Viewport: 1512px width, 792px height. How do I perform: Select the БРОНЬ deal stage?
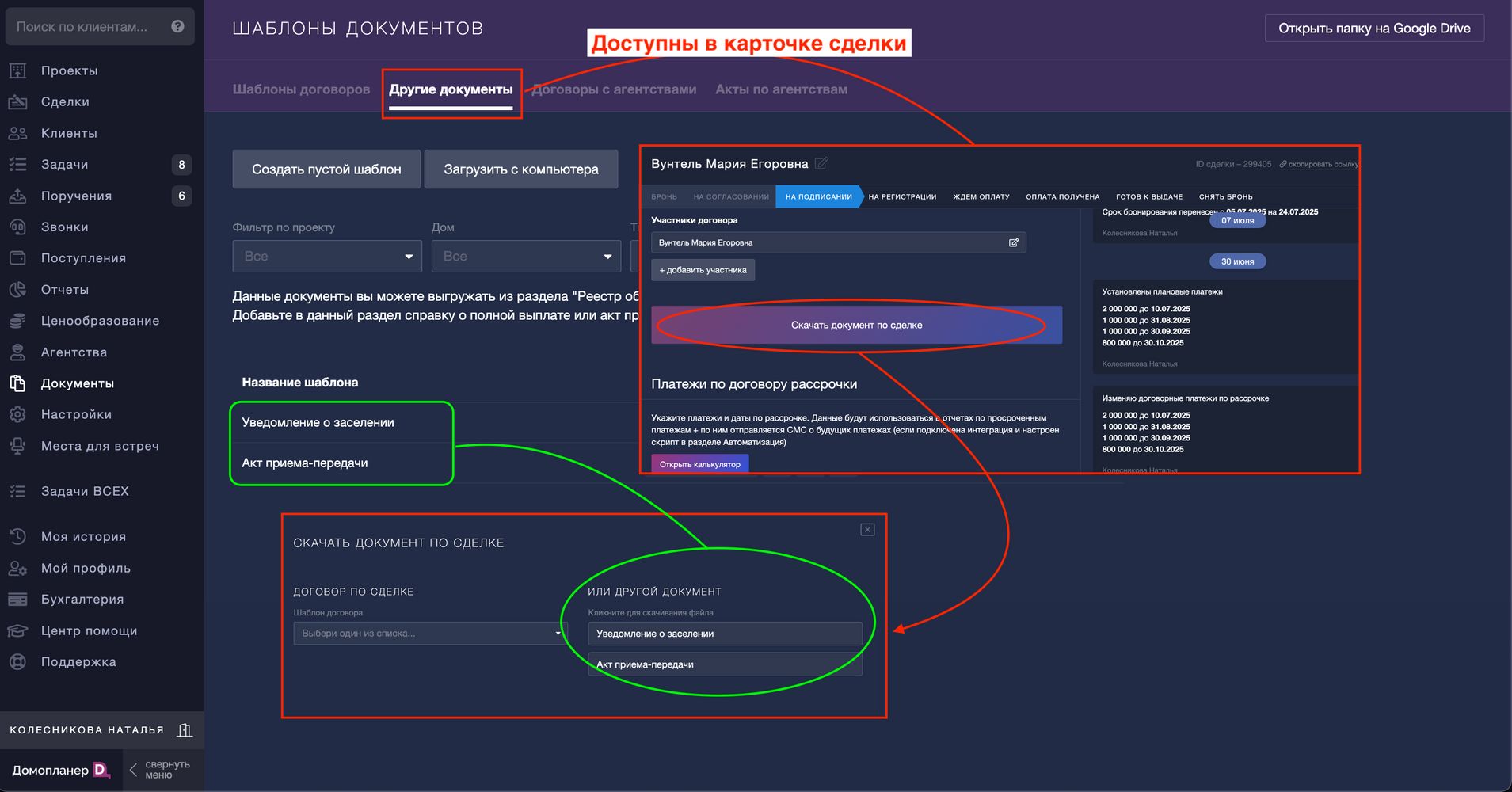665,196
